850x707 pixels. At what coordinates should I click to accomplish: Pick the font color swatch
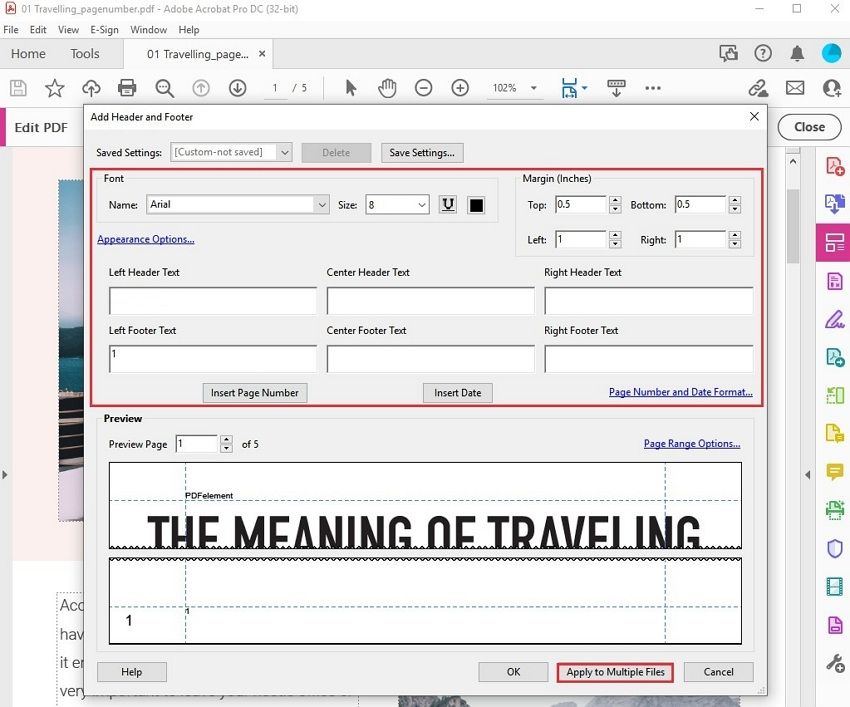click(x=476, y=204)
